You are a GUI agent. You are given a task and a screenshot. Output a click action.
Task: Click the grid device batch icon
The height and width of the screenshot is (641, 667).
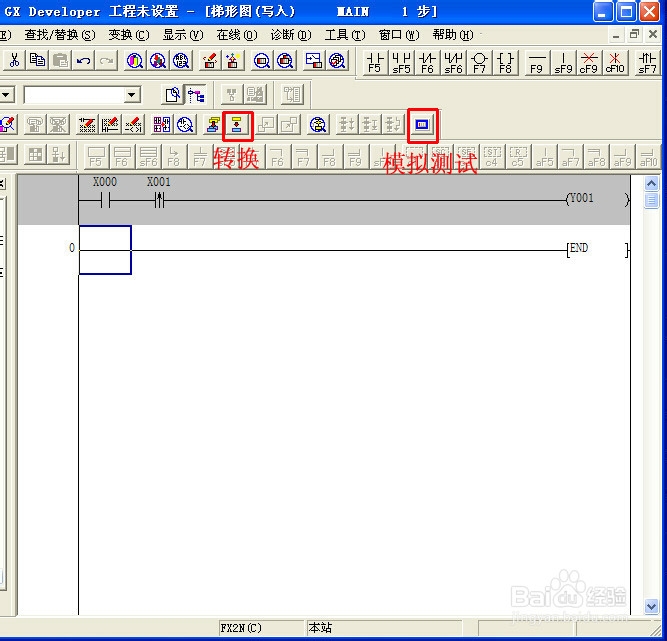tap(162, 125)
